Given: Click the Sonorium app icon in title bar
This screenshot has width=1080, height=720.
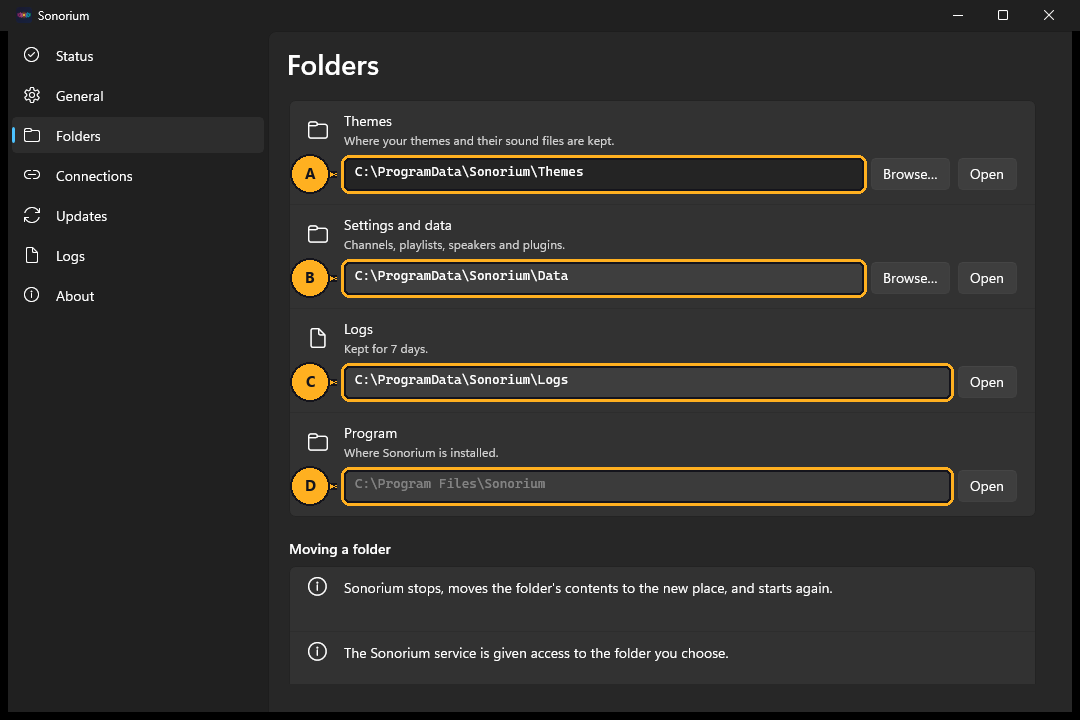Looking at the screenshot, I should (x=24, y=15).
